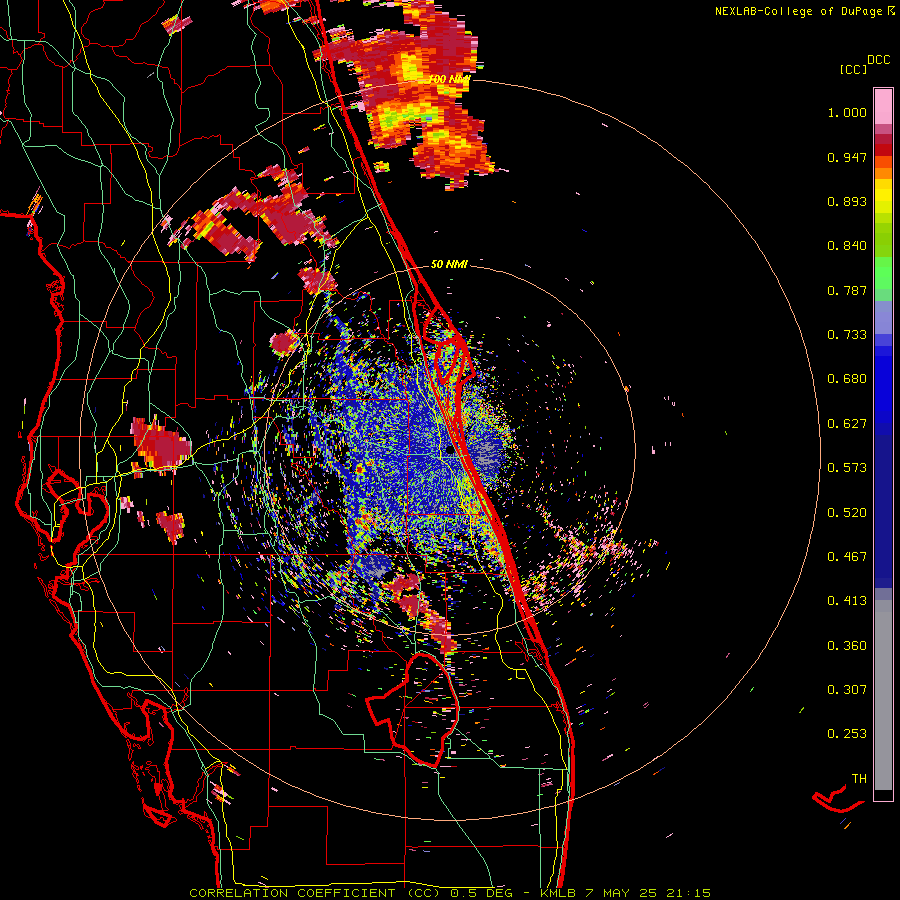Select the 0.520 scale value
The width and height of the screenshot is (900, 900).
pos(847,513)
